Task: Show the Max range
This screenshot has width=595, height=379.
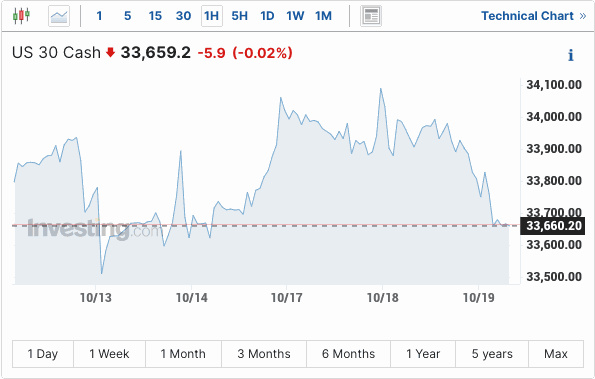Action: 556,354
